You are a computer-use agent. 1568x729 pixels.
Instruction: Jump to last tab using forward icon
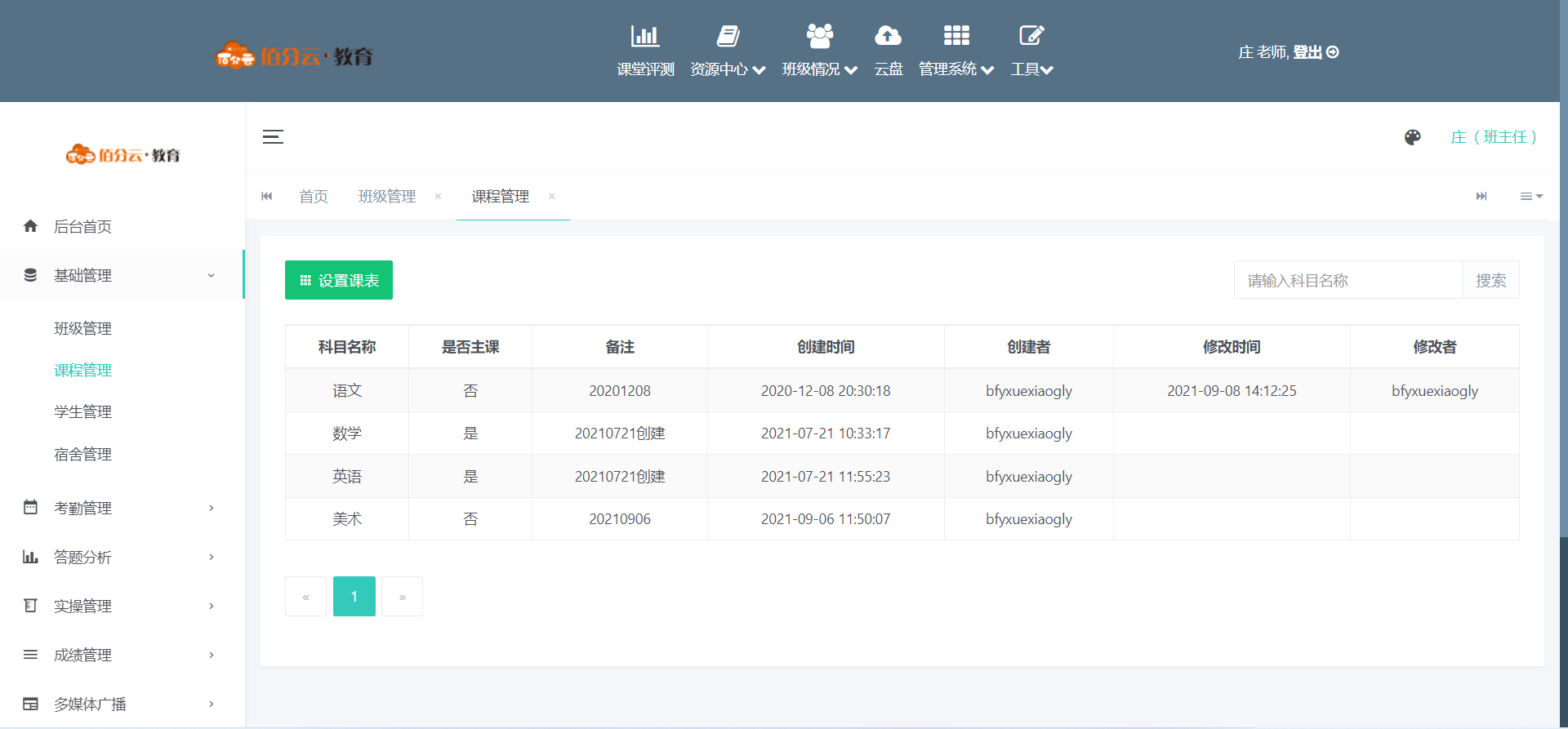pyautogui.click(x=1481, y=196)
